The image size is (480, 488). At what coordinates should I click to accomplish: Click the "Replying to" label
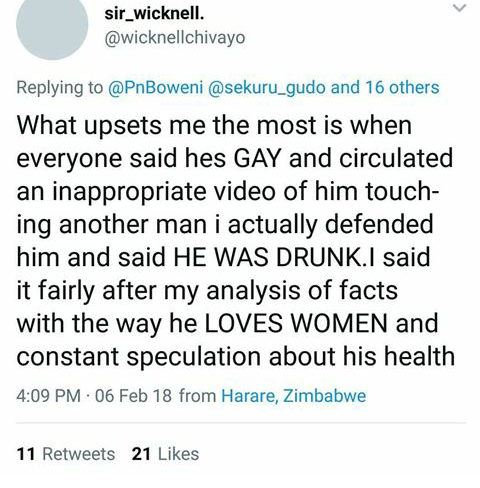pos(60,88)
